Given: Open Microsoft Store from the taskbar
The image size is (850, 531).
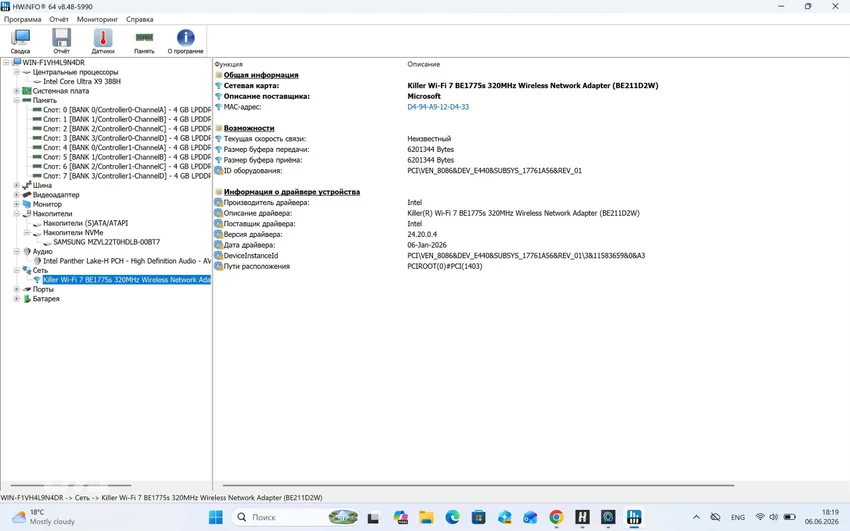Looking at the screenshot, I should (478, 517).
